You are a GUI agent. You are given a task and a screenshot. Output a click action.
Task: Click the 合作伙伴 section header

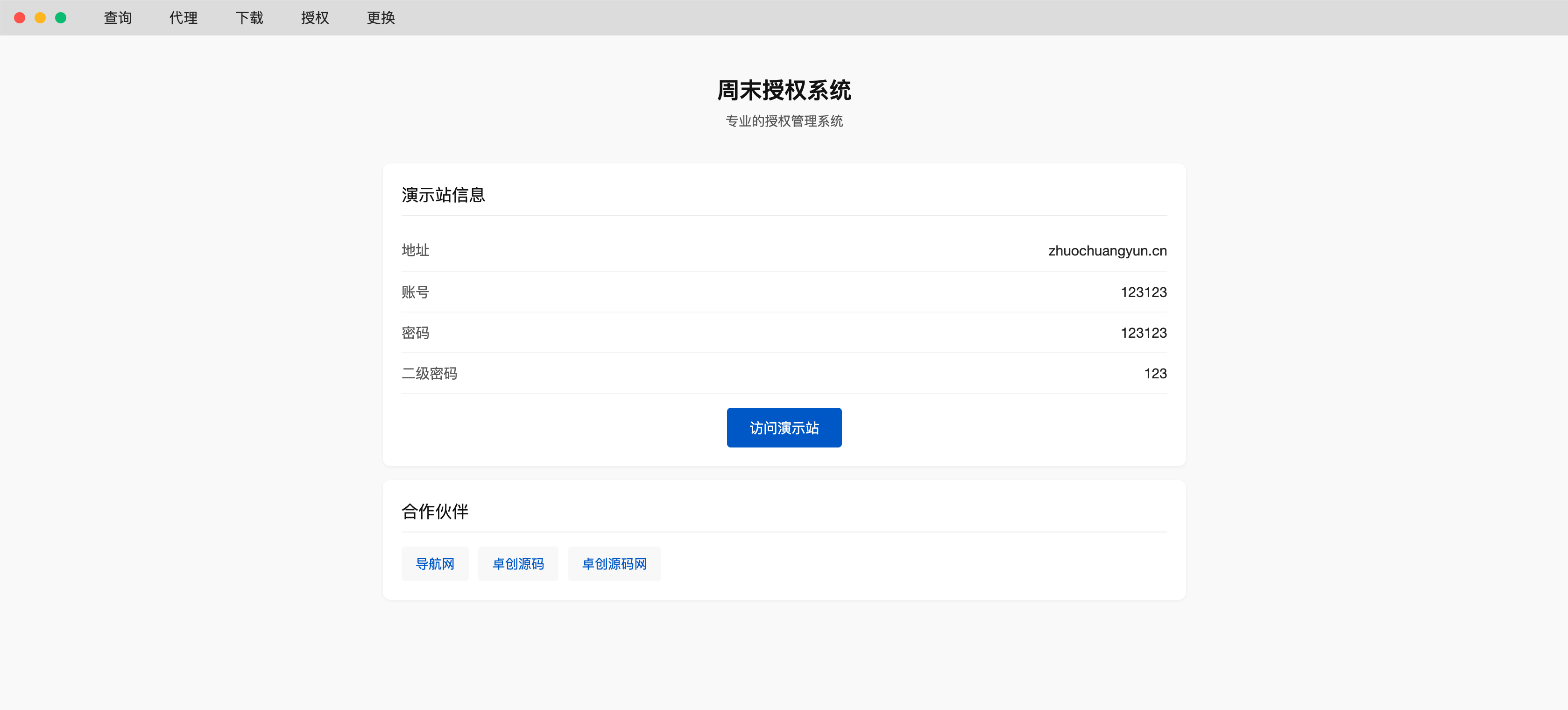point(435,512)
